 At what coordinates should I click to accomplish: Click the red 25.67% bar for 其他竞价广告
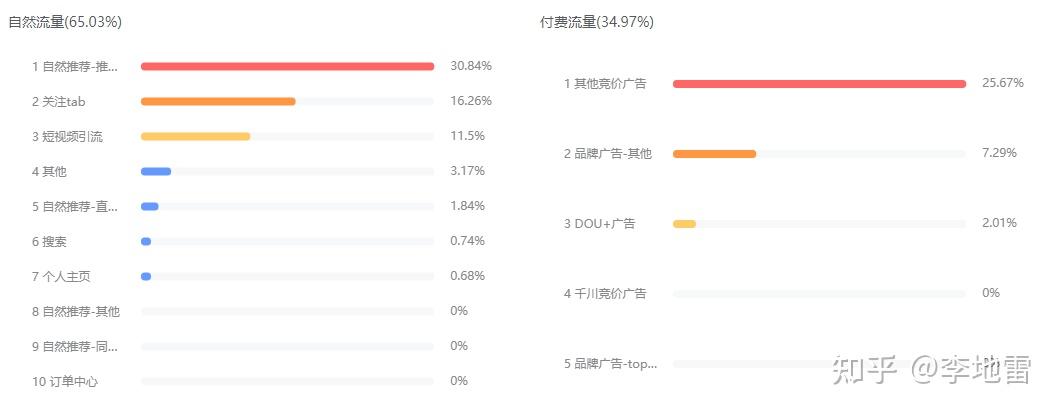pos(819,84)
